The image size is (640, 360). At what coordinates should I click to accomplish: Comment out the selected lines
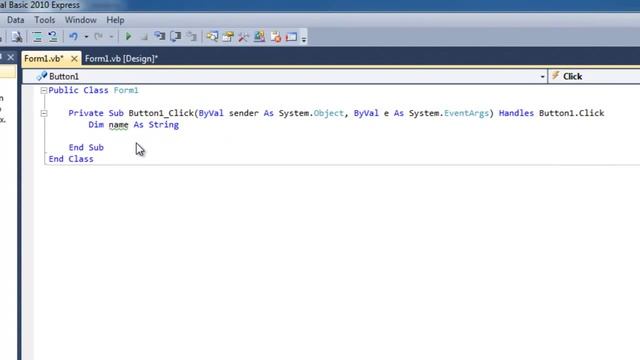[x=38, y=37]
